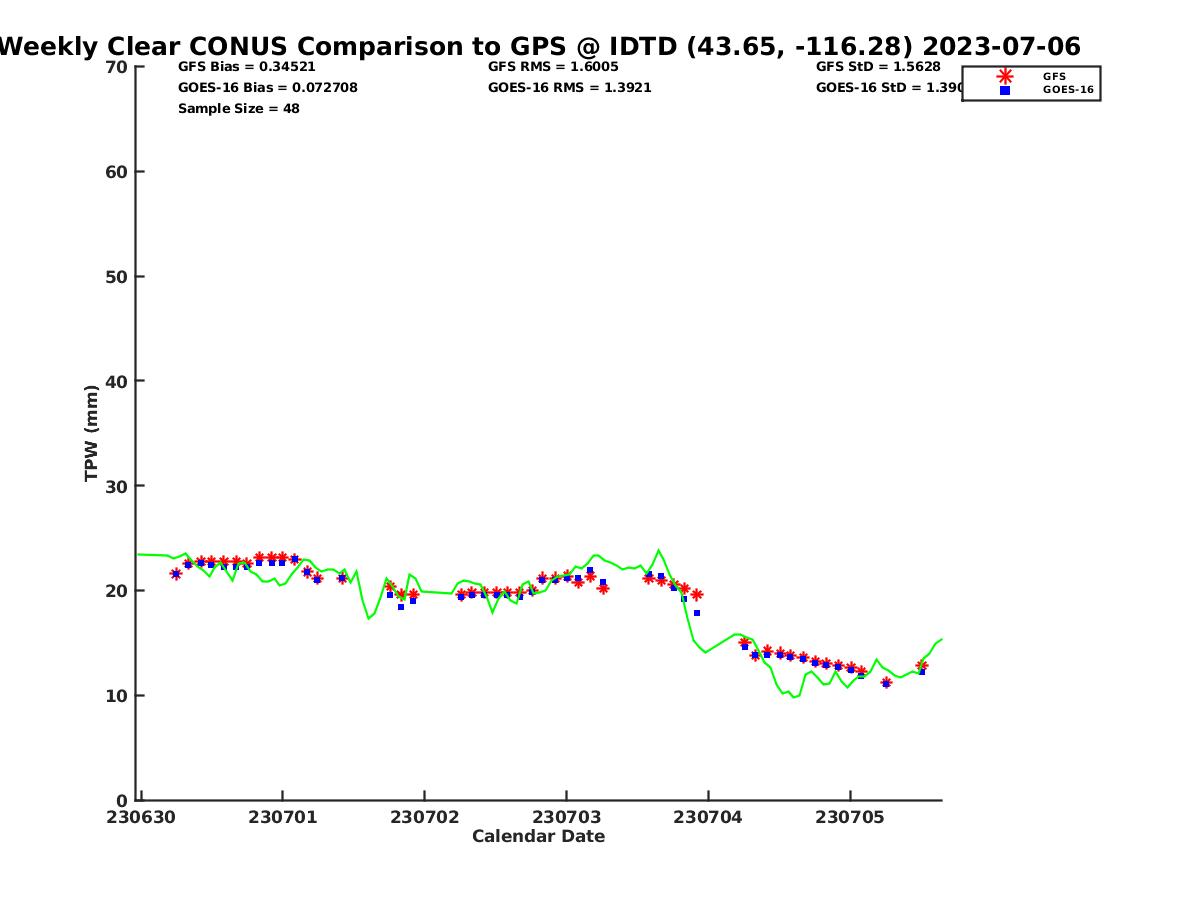1200x900 pixels.
Task: Click the 230704 x-axis tick label
Action: (708, 817)
